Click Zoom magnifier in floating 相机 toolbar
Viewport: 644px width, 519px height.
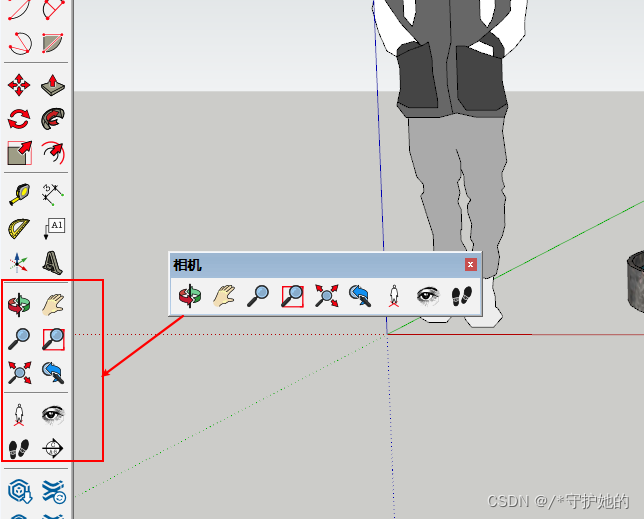(258, 296)
